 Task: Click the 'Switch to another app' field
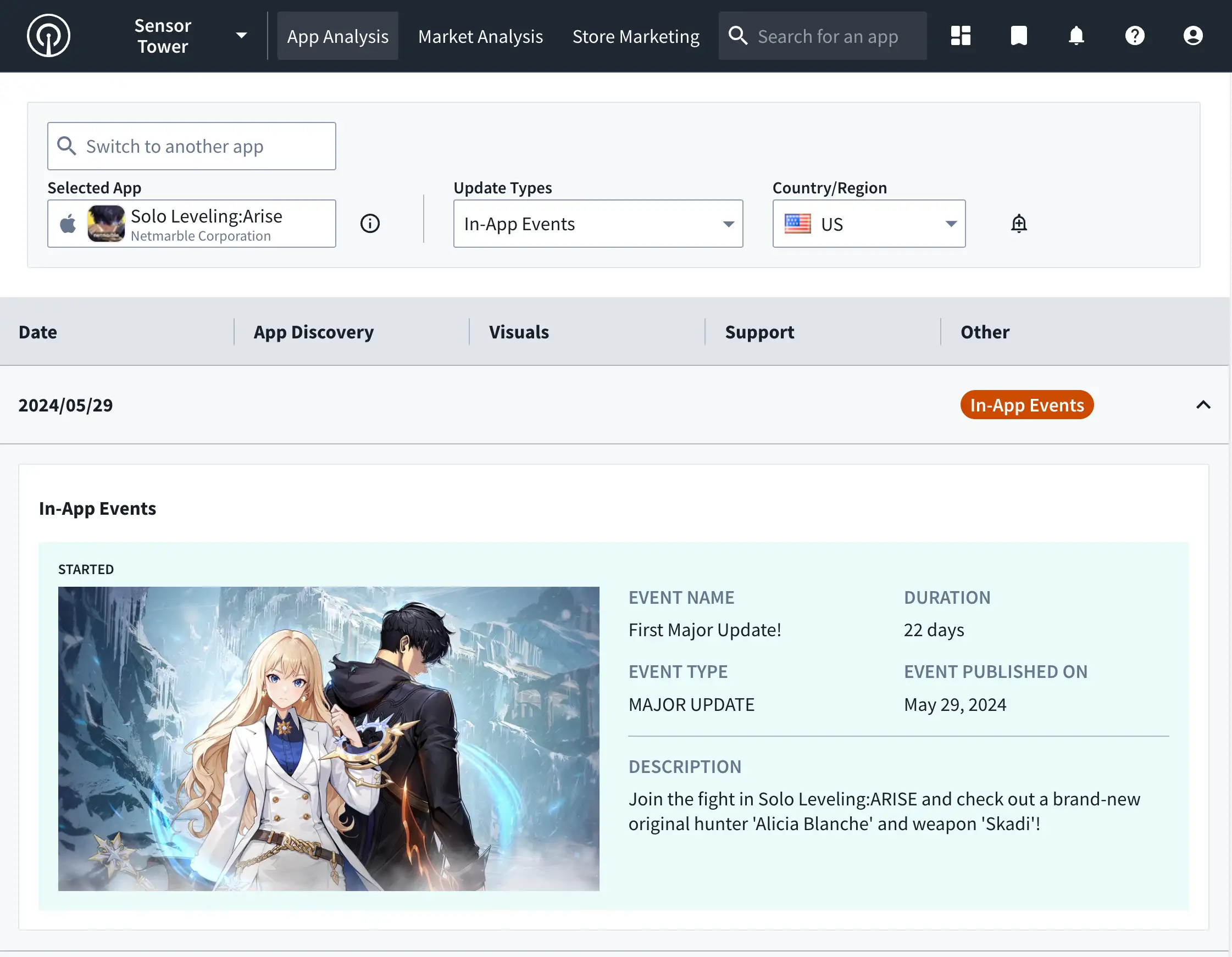(x=191, y=146)
